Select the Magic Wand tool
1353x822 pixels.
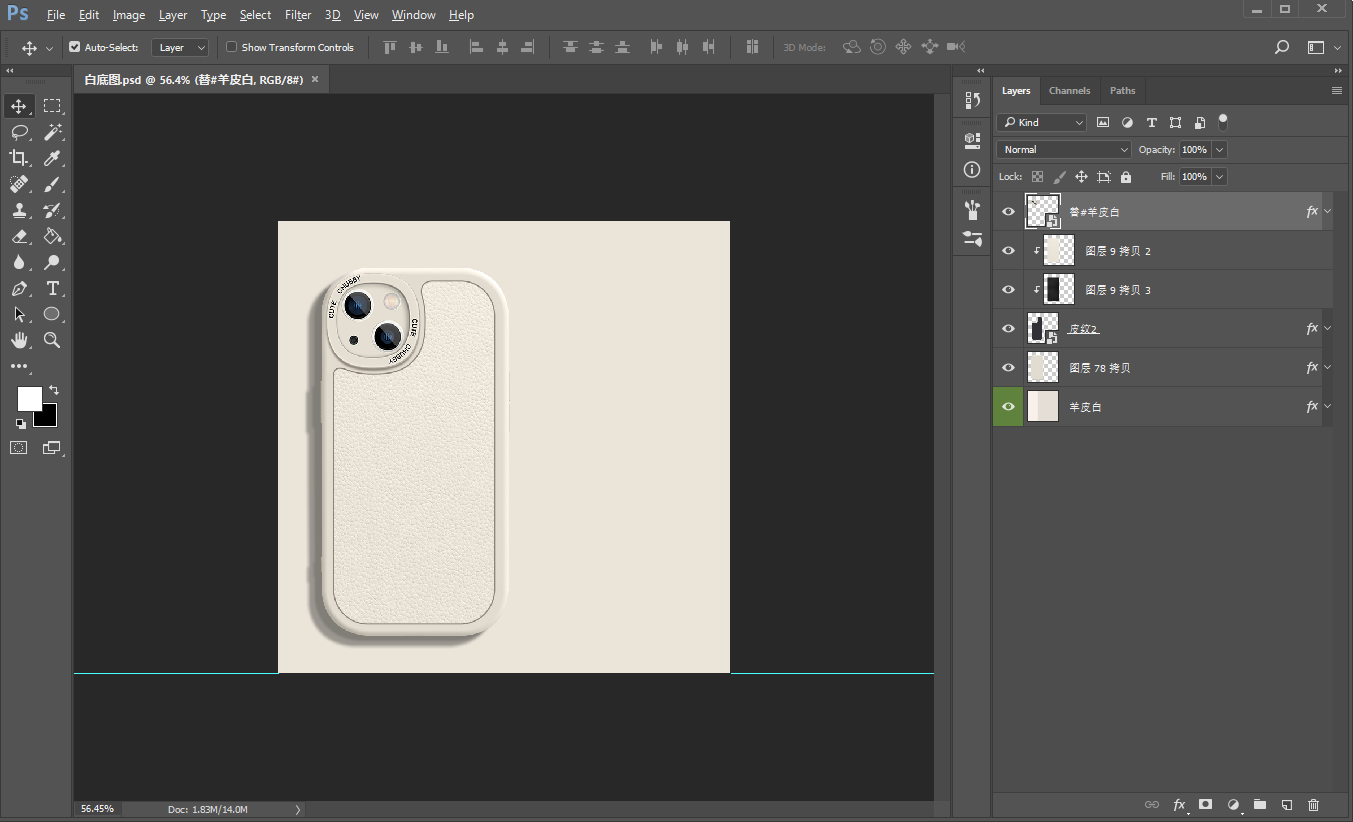[52, 132]
